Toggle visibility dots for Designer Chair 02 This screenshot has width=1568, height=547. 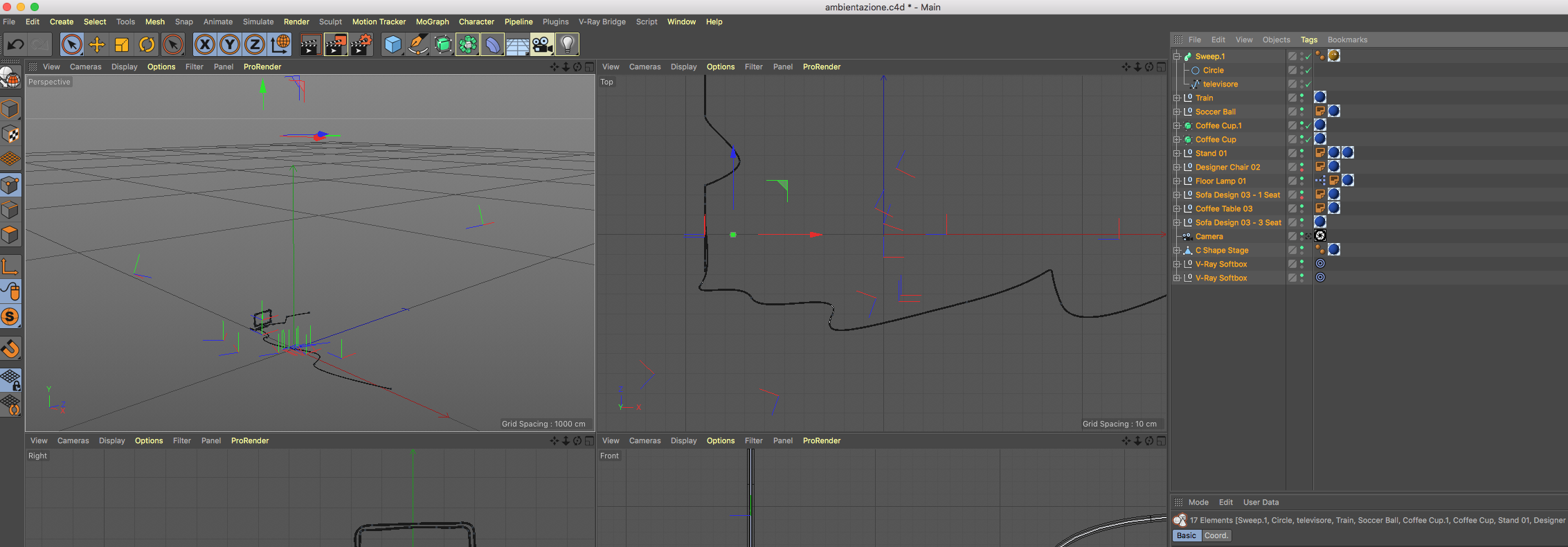(x=1301, y=167)
